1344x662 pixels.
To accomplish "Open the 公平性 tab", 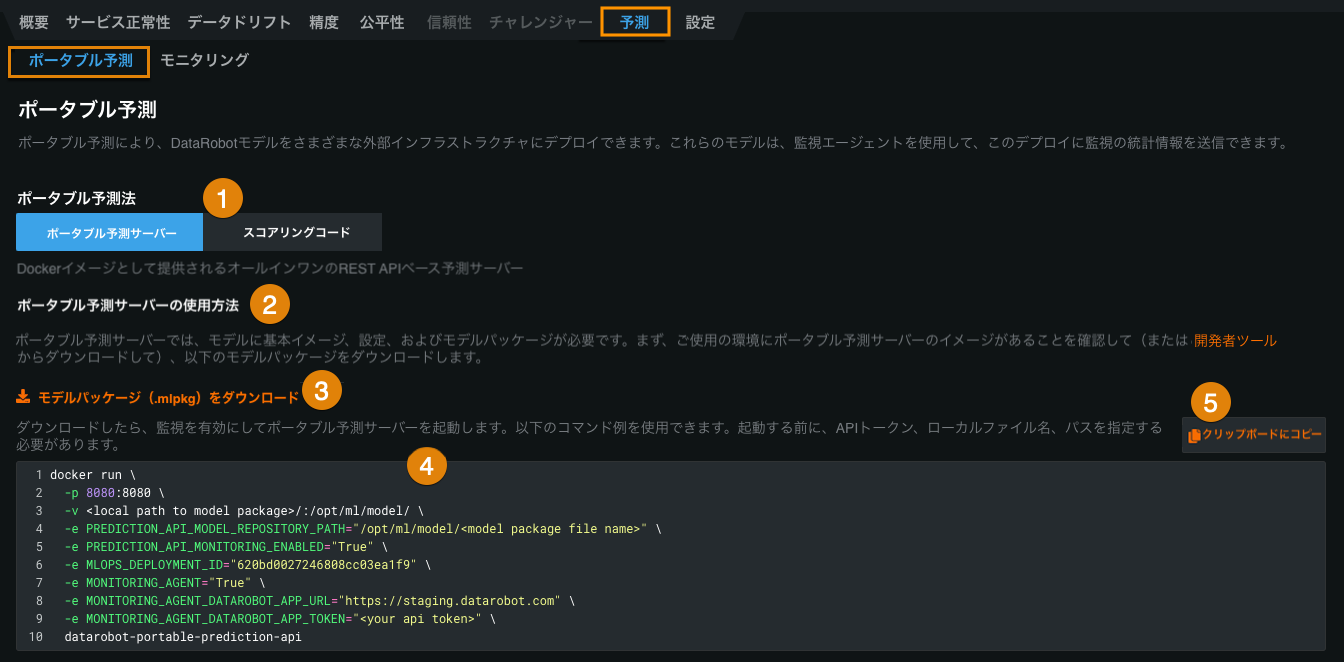I will (382, 22).
